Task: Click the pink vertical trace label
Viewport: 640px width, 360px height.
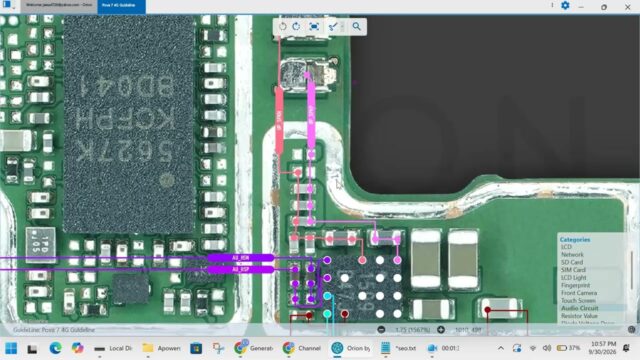Action: pos(311,115)
